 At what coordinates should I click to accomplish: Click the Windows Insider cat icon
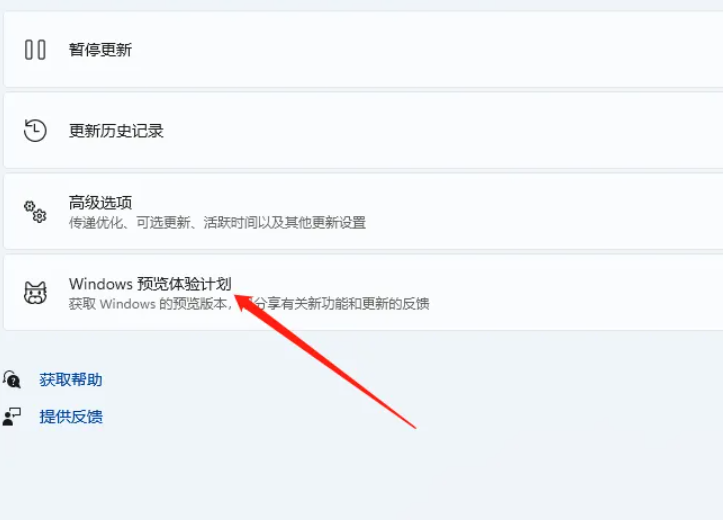click(35, 293)
